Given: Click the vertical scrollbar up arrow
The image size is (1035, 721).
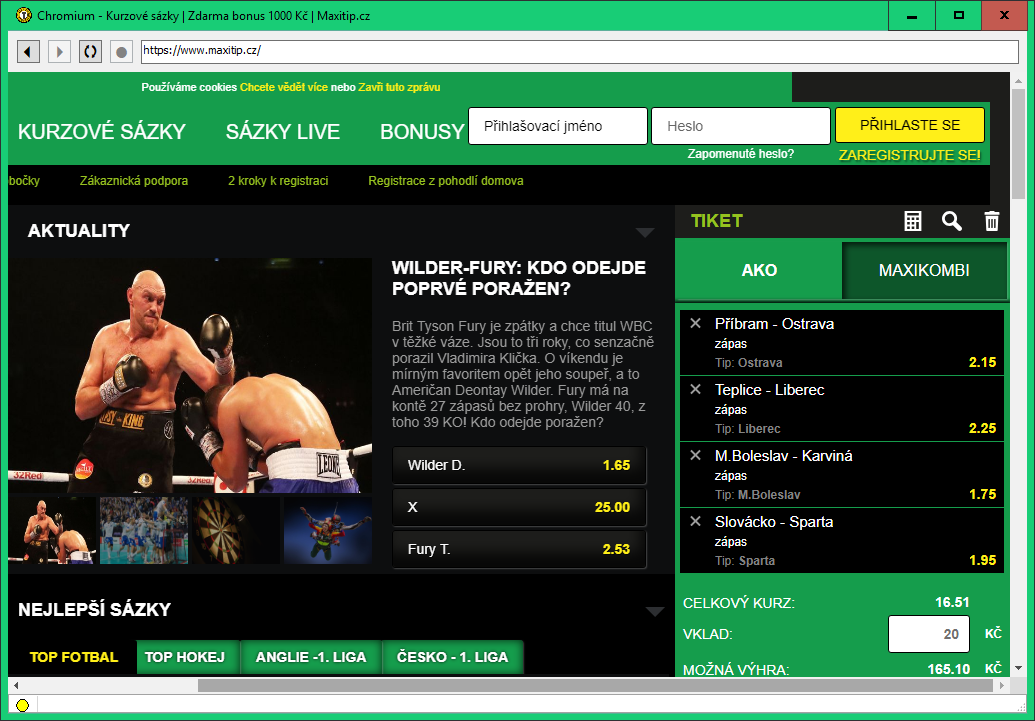Looking at the screenshot, I should coord(1017,80).
